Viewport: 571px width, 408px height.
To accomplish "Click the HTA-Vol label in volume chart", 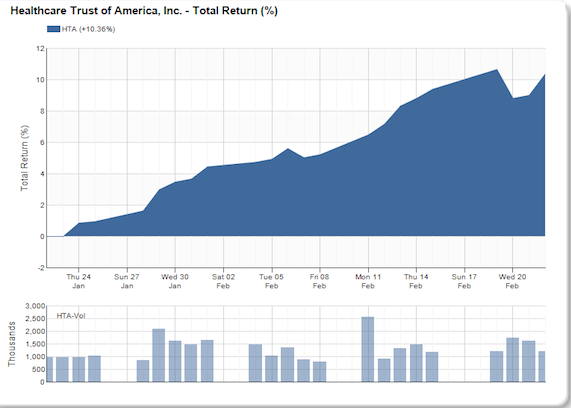I will pos(71,316).
